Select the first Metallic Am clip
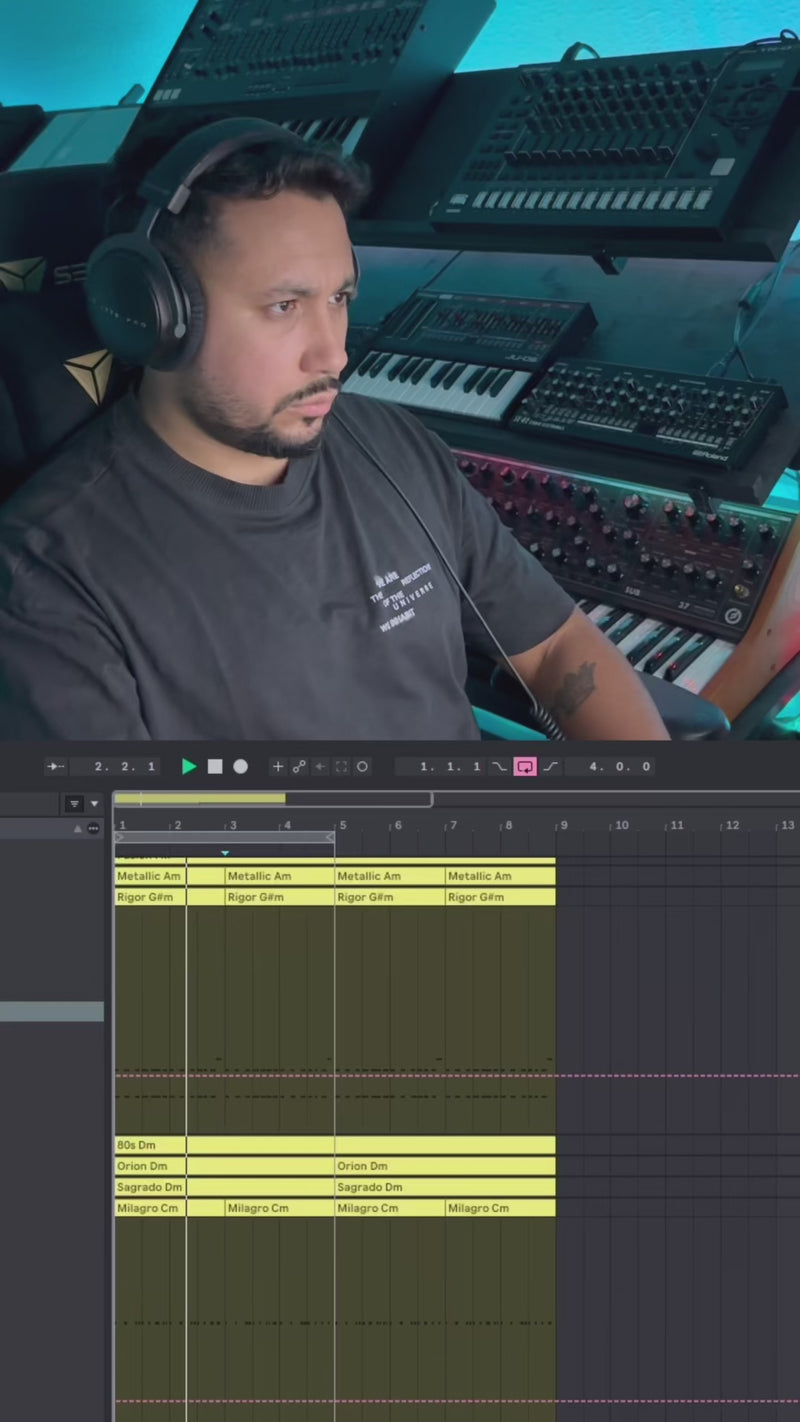 click(x=149, y=876)
